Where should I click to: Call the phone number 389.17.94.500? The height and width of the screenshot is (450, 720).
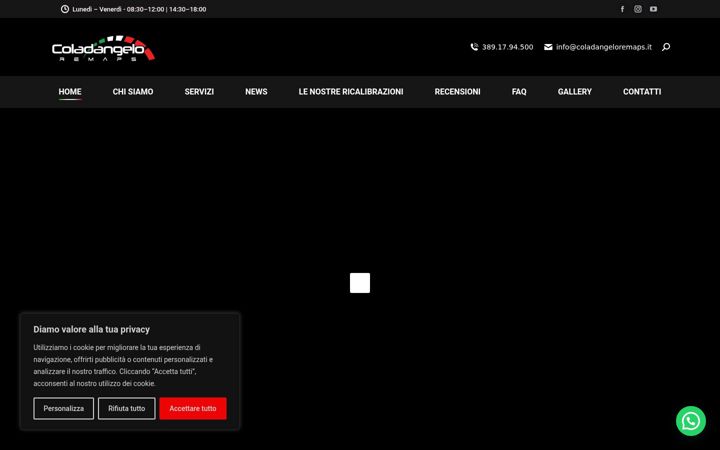click(x=507, y=47)
